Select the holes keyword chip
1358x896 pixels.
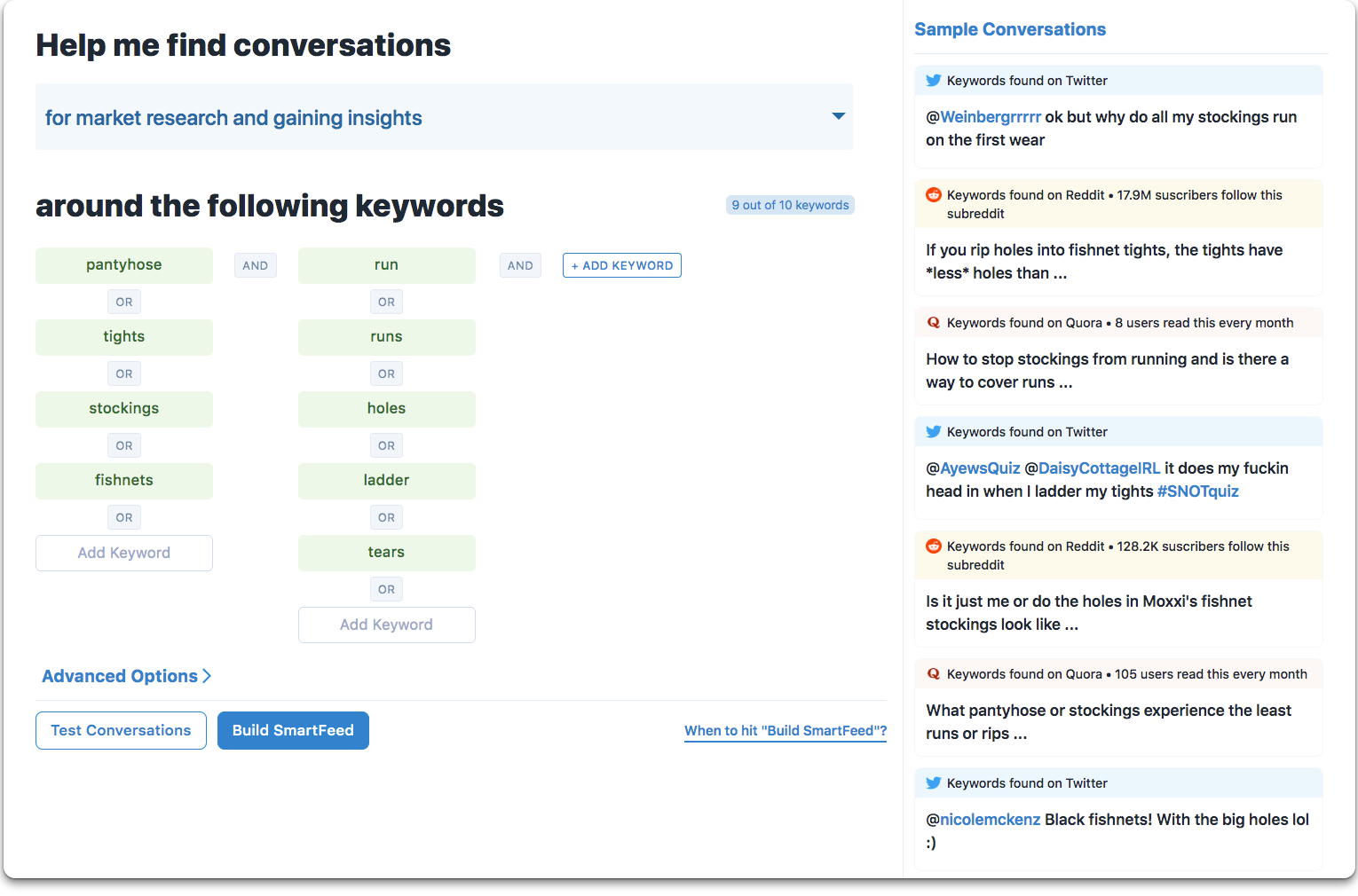[386, 409]
